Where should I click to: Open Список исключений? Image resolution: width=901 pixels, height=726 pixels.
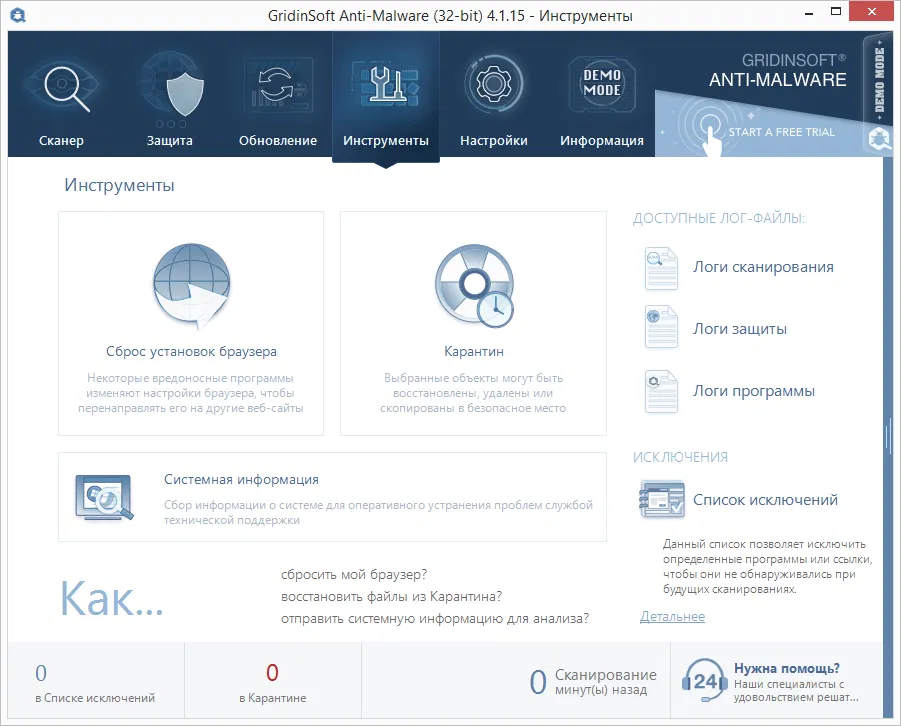765,500
